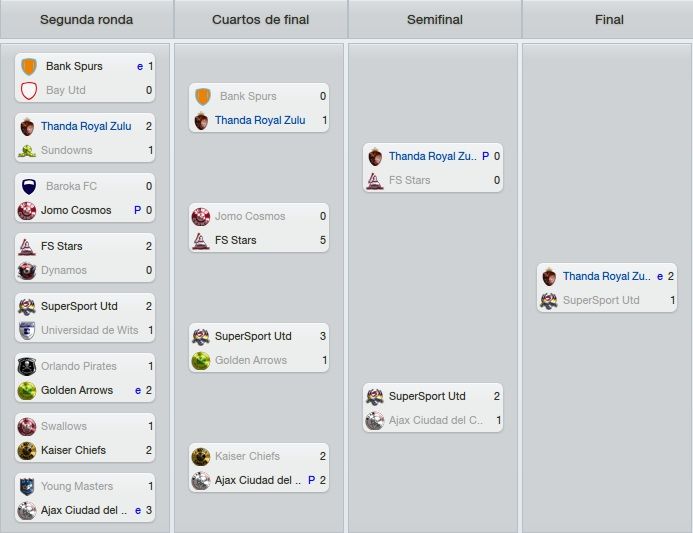This screenshot has height=533, width=693.
Task: Click the Bank Spurs crest in Segunda ronda
Action: (29, 66)
